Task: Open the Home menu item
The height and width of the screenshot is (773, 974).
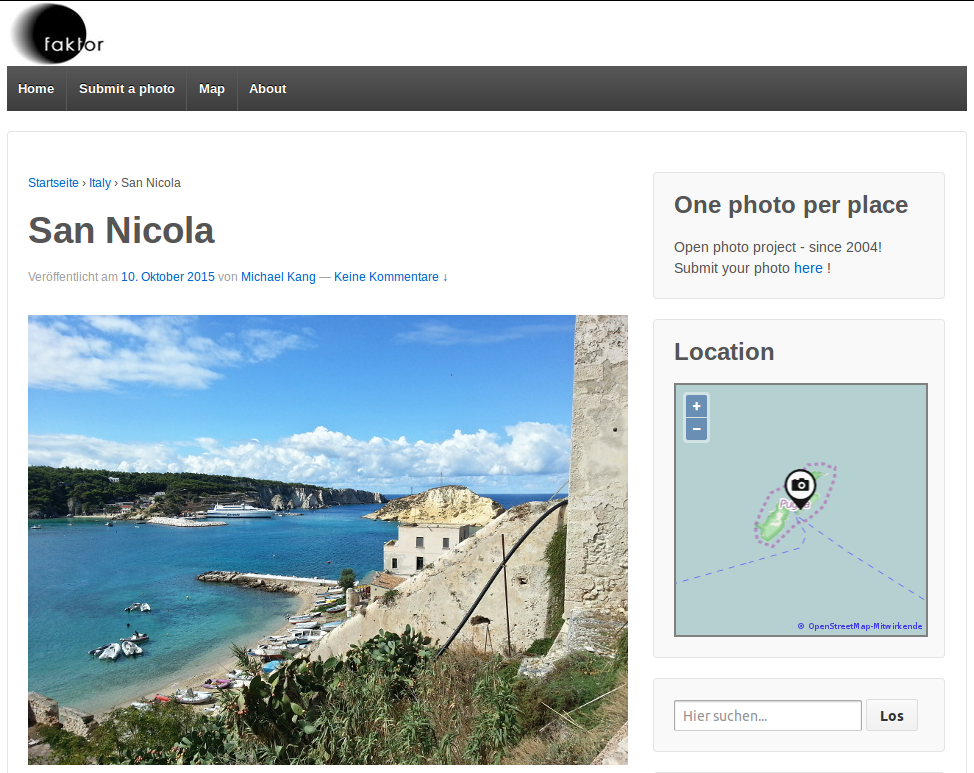Action: (36, 89)
